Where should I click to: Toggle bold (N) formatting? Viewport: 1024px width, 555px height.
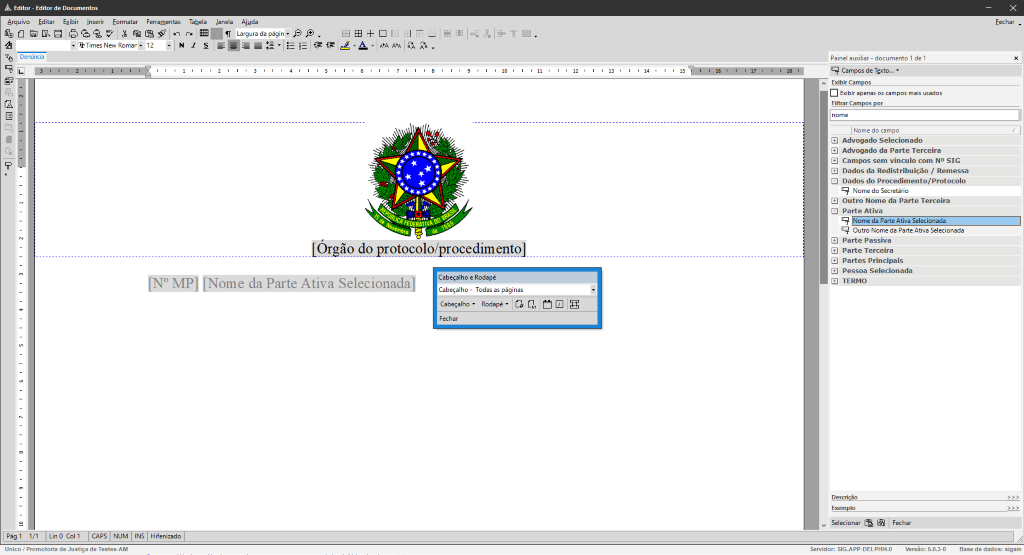pos(182,46)
